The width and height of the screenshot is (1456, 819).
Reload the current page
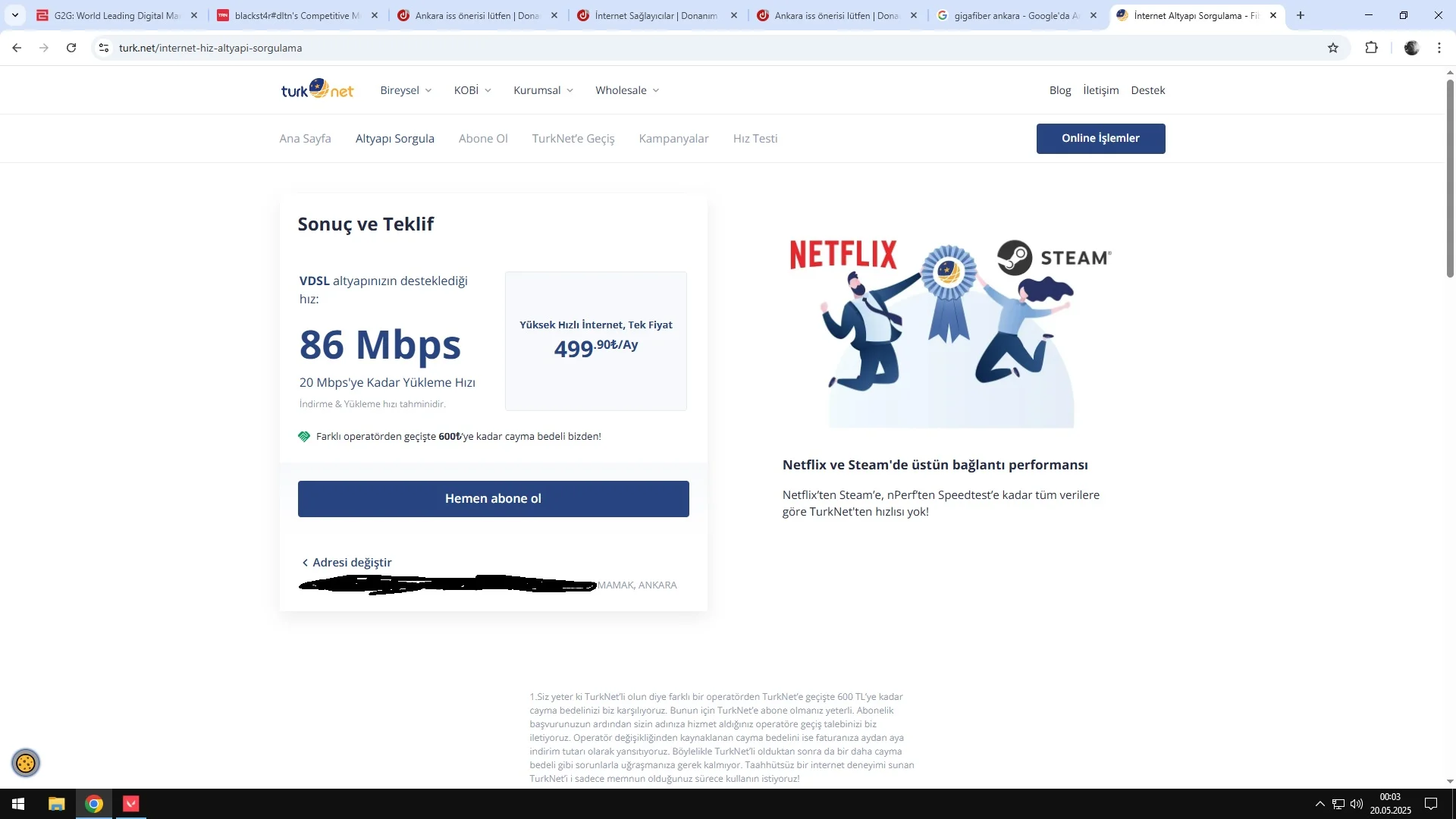(x=71, y=48)
